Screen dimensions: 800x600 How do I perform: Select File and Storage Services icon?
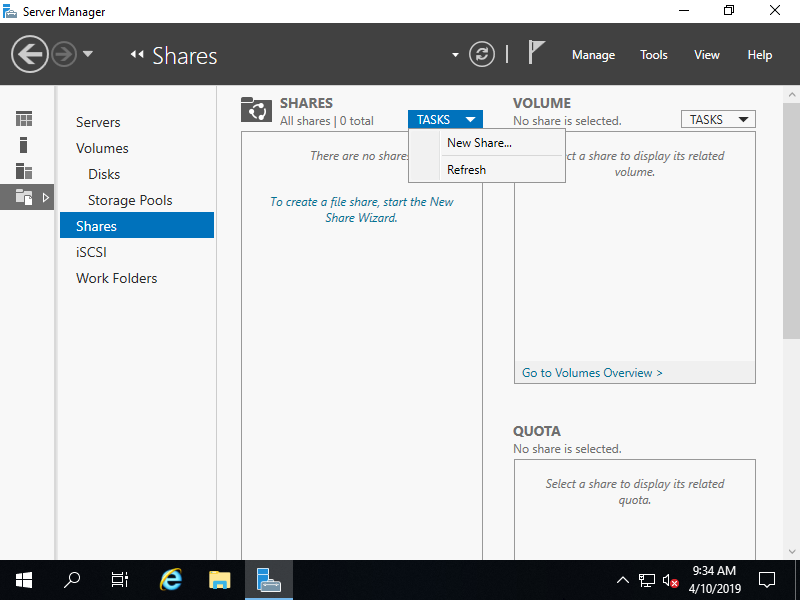24,197
